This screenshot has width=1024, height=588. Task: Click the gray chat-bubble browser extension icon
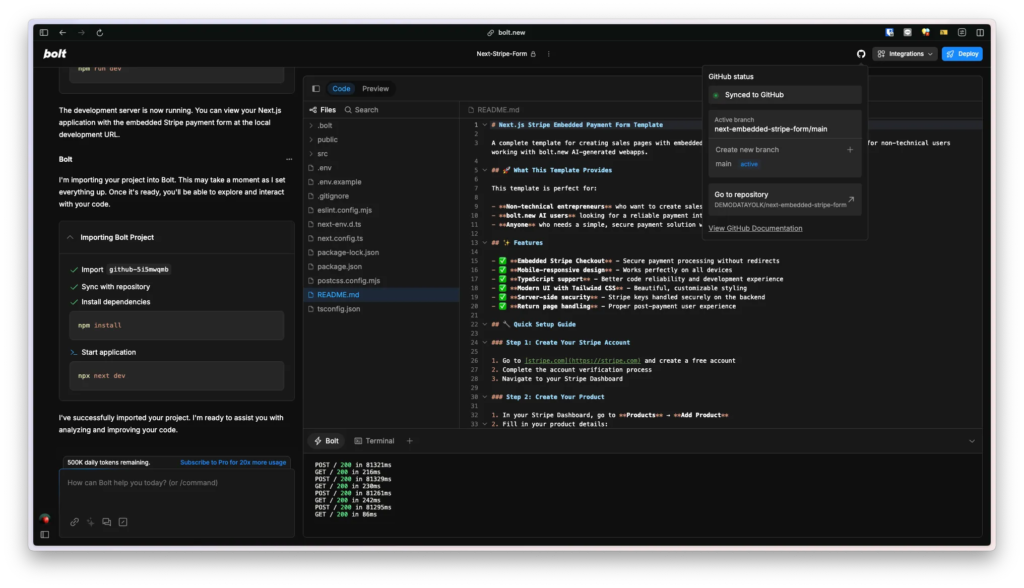907,33
